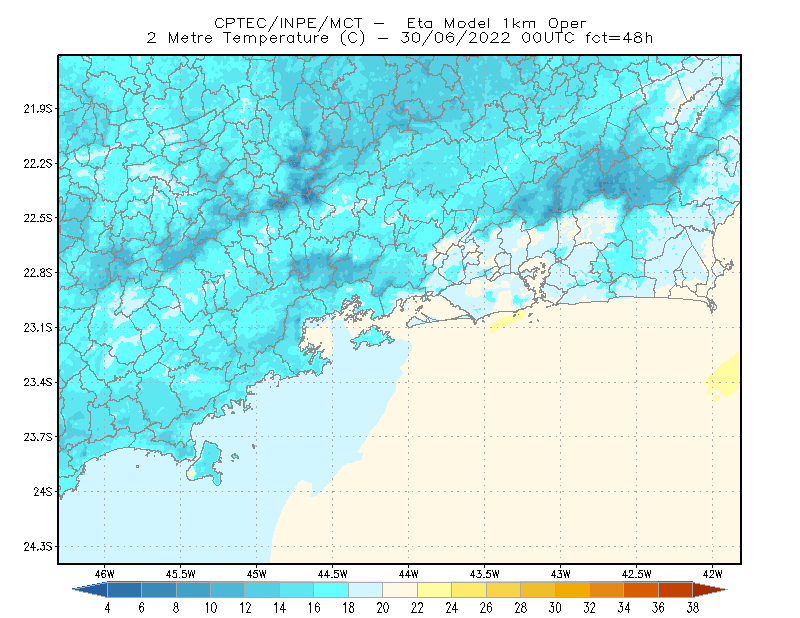Viewport: 800px width, 618px height.
Task: Click the pale blue swatch between 18 and 20
Action: (365, 590)
